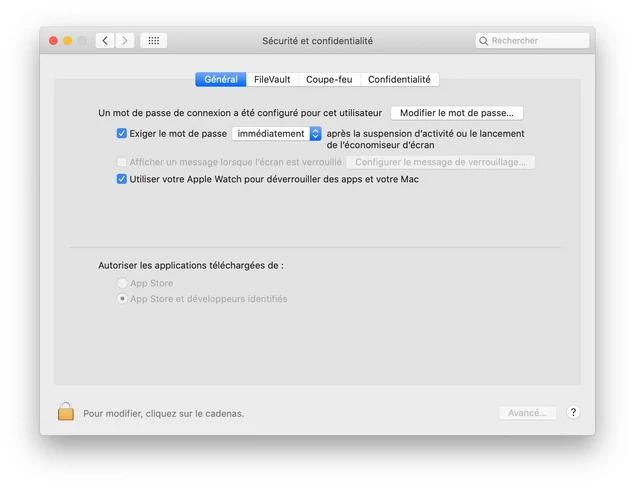
Task: Open the FileVault tab
Action: pyautogui.click(x=272, y=79)
